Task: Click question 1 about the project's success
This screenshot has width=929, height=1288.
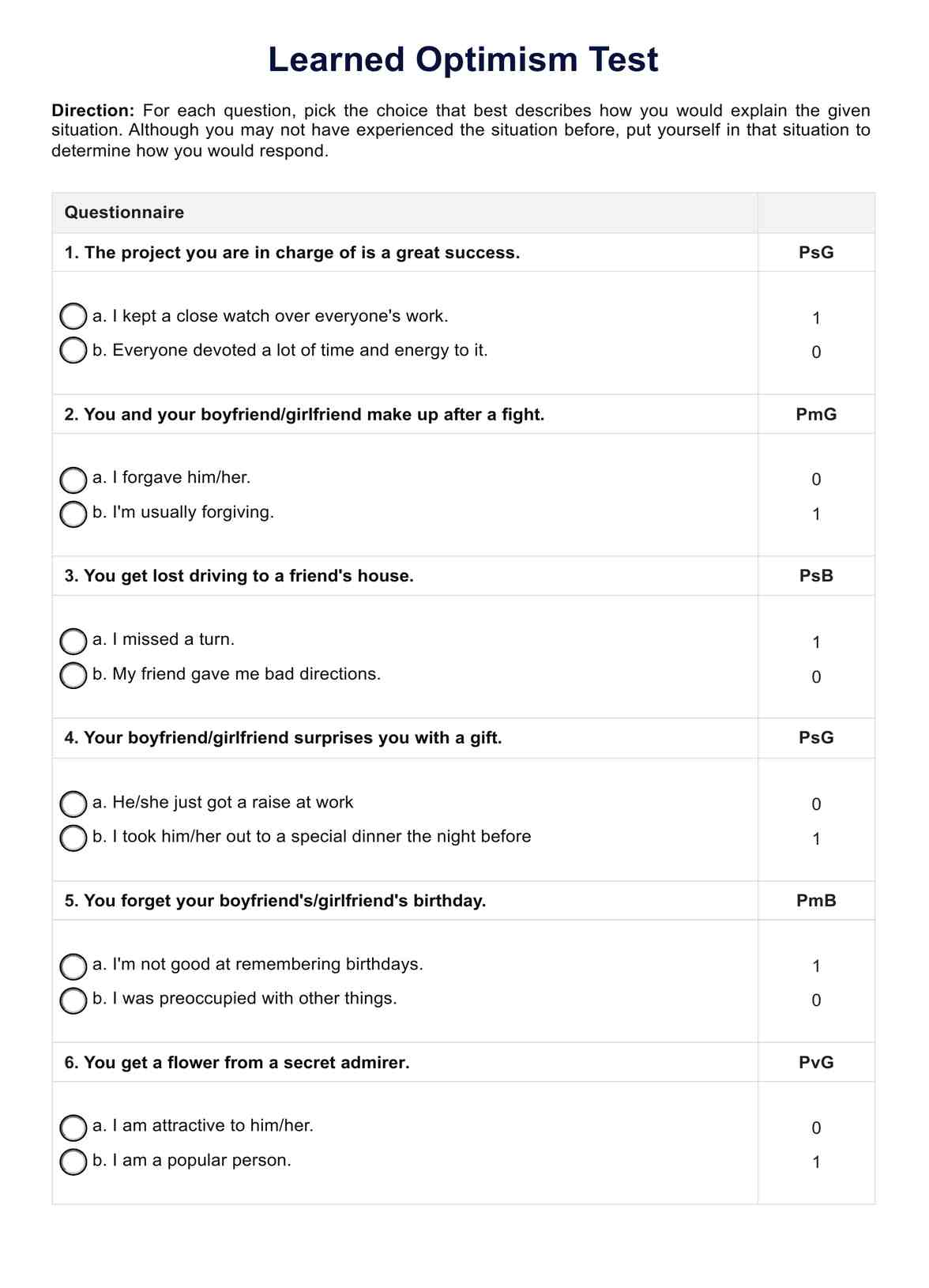Action: pos(292,253)
